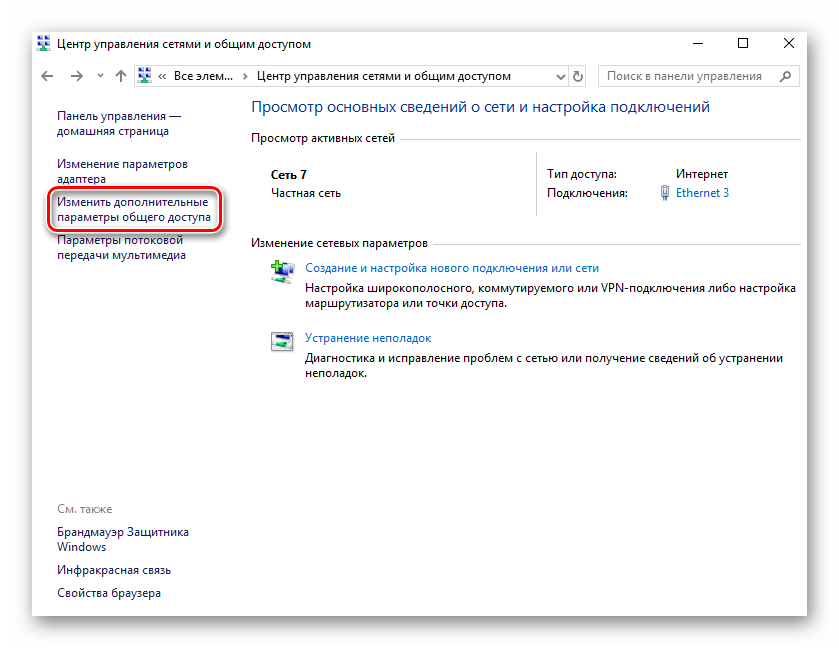Open Изменение параметров адаптера link
839x648 pixels.
pyautogui.click(x=122, y=171)
